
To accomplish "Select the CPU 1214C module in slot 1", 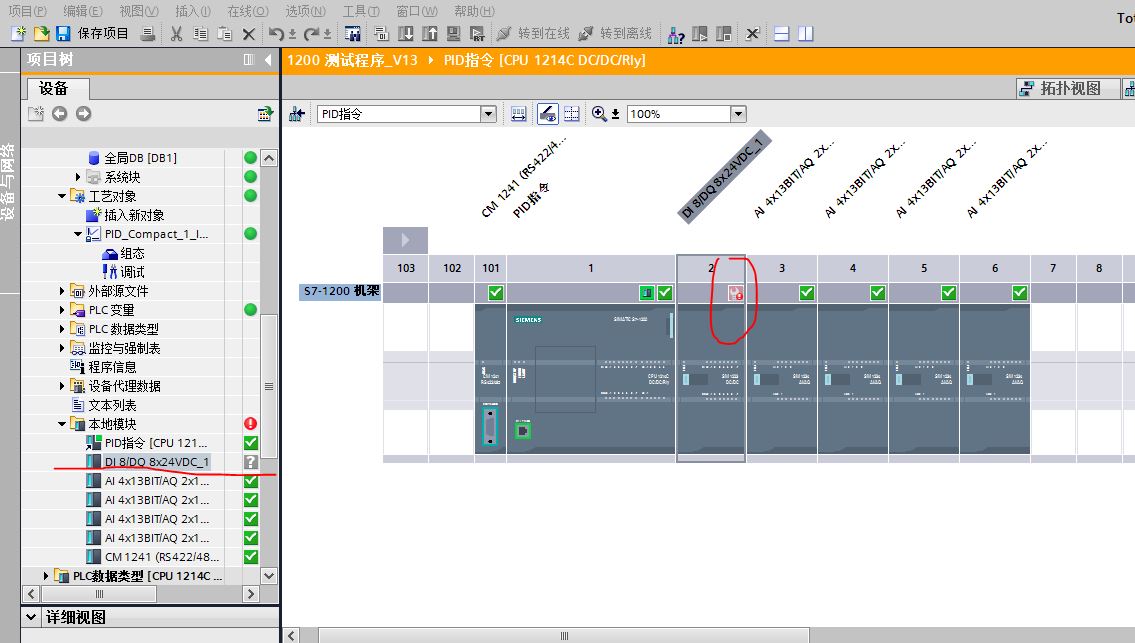I will 591,379.
